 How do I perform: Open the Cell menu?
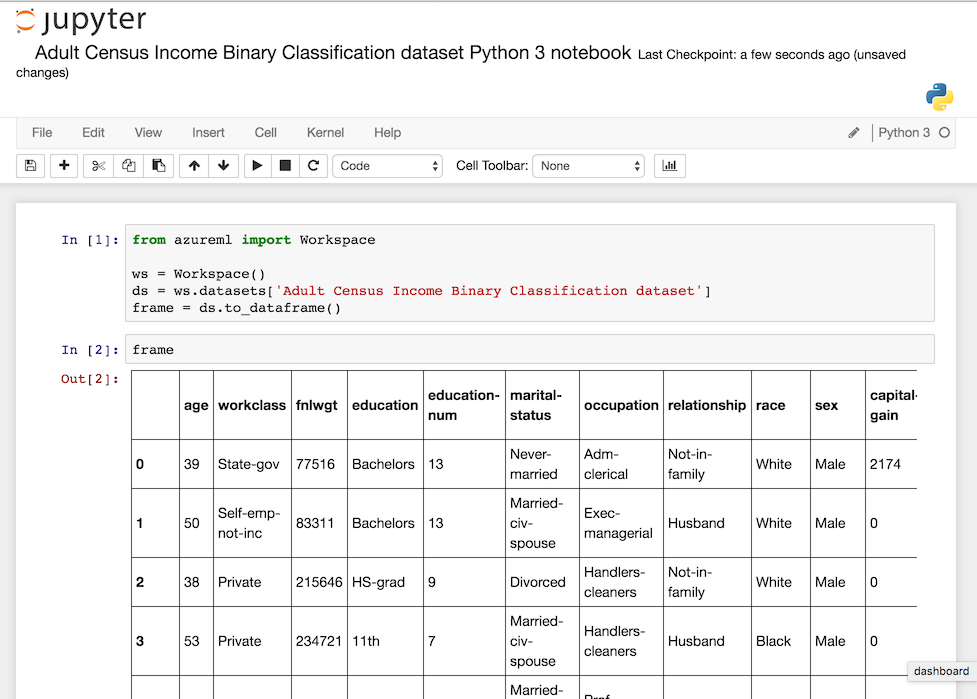(265, 133)
